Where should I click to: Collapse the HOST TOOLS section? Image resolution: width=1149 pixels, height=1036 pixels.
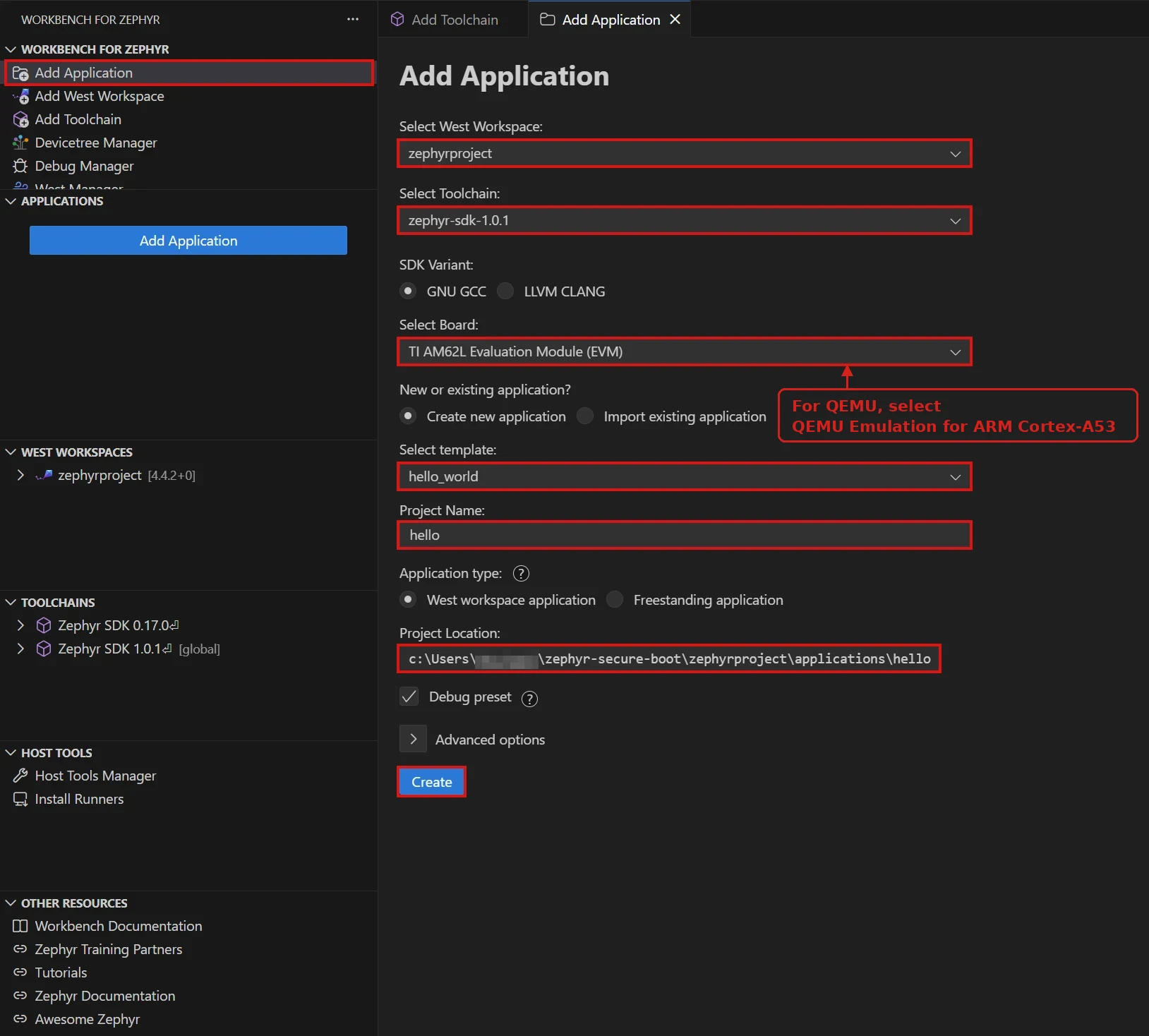[x=11, y=754]
